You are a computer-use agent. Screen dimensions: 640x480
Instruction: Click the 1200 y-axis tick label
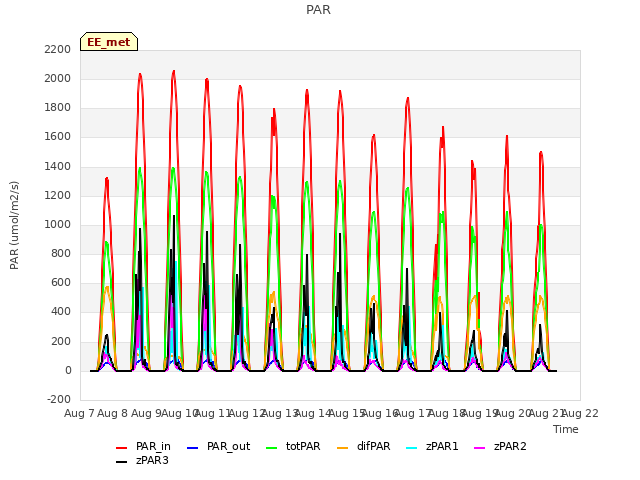point(58,196)
